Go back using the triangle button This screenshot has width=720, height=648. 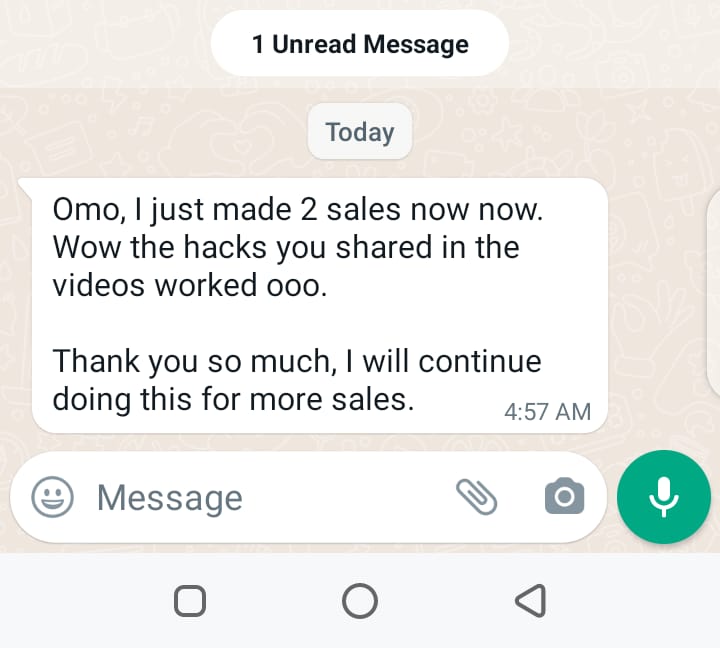(x=530, y=601)
